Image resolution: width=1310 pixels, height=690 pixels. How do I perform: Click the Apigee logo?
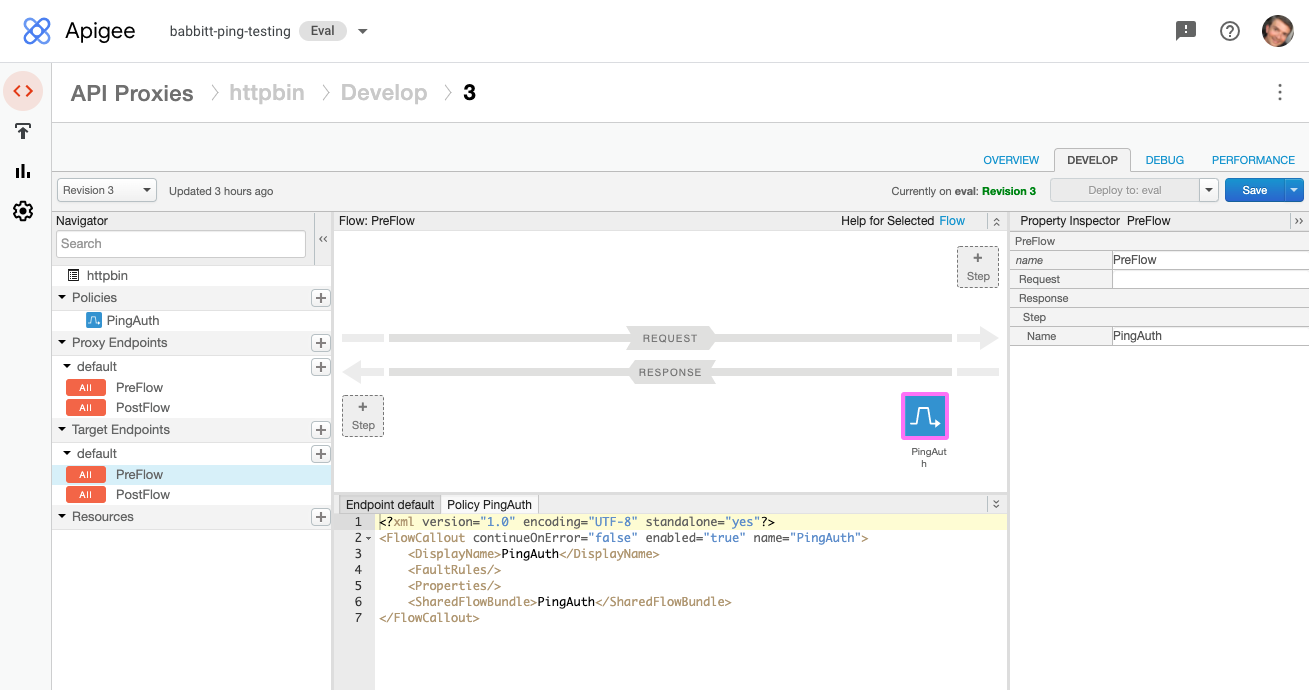(37, 31)
